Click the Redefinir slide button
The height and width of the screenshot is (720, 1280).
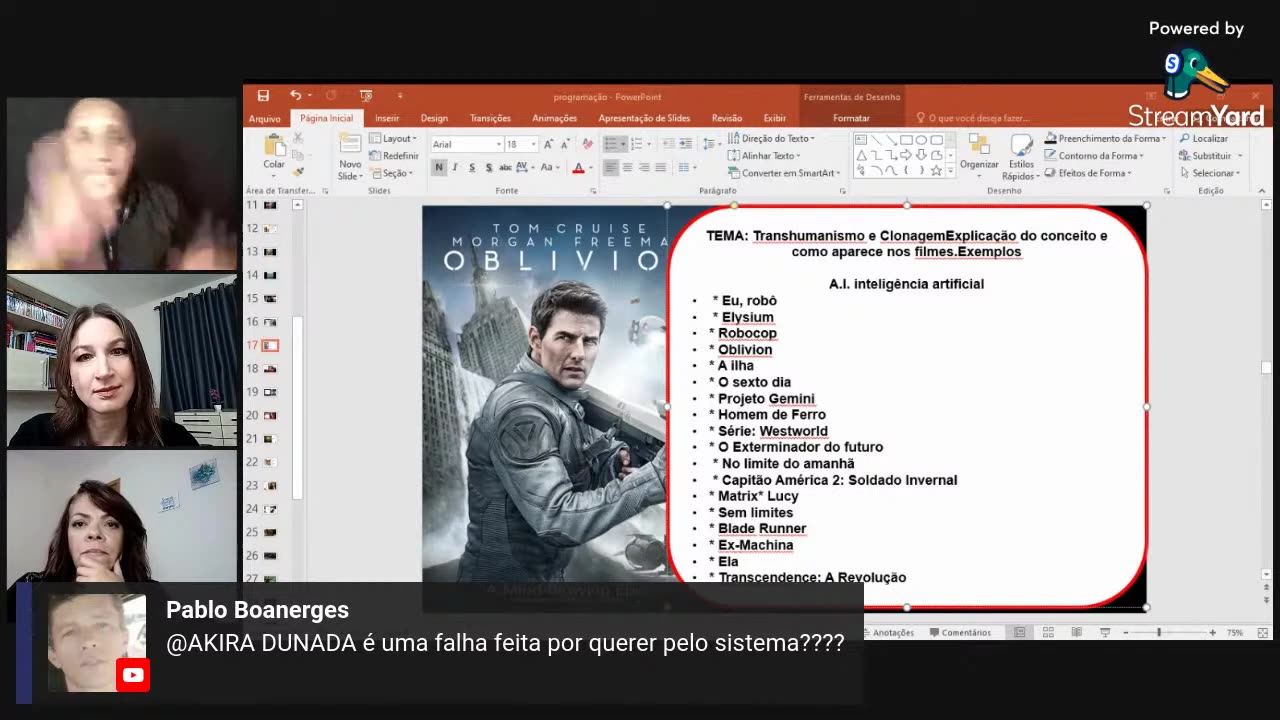pos(394,155)
